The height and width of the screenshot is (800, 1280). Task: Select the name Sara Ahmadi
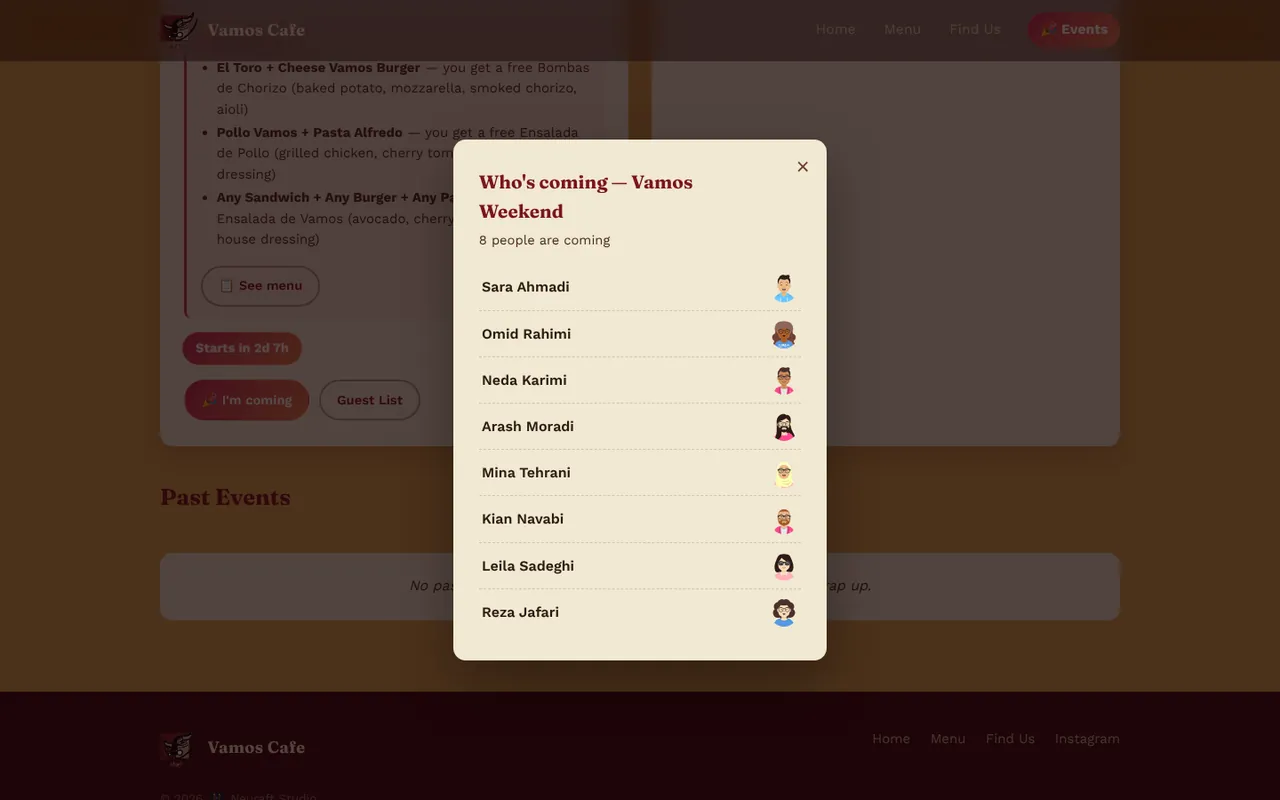coord(525,287)
